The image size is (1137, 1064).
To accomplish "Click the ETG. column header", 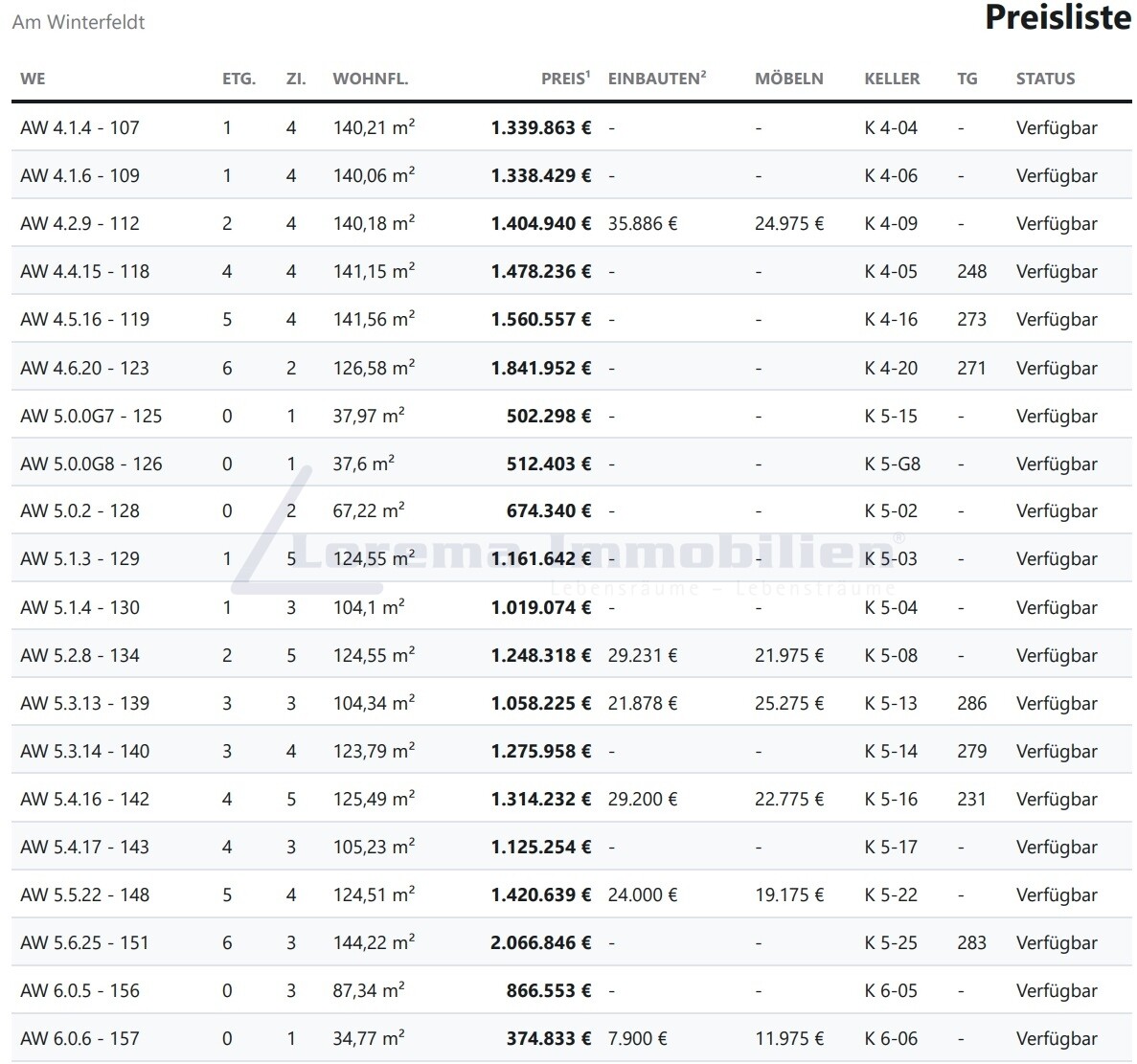I will (239, 79).
